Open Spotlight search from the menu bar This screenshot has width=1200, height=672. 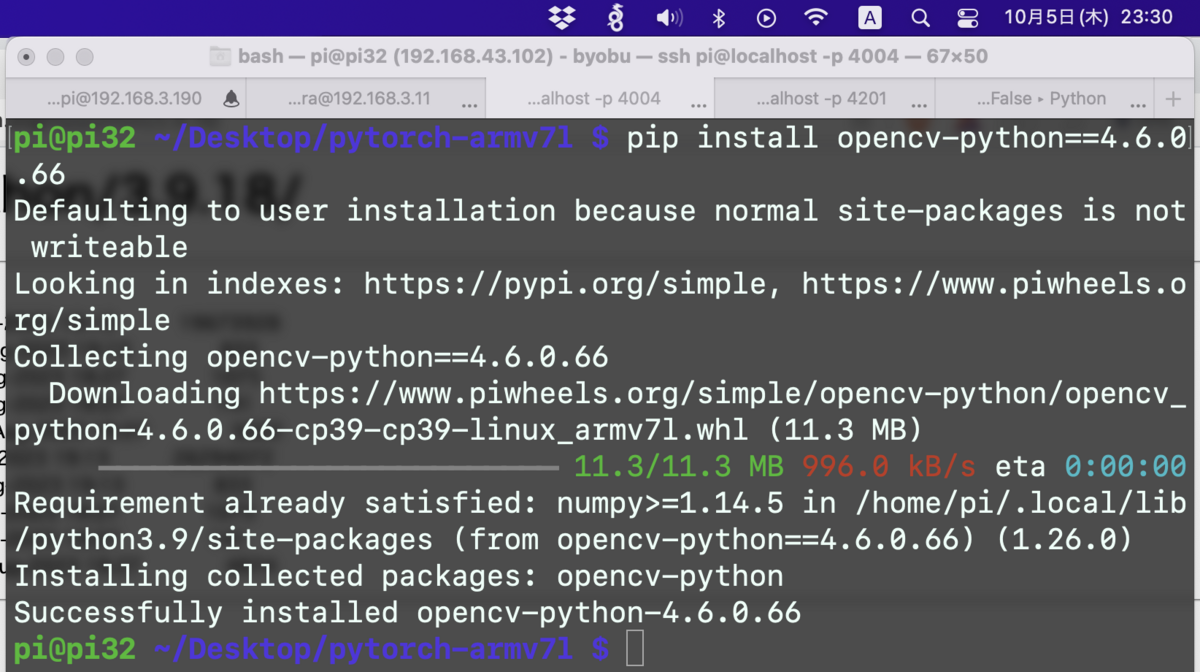click(x=920, y=17)
